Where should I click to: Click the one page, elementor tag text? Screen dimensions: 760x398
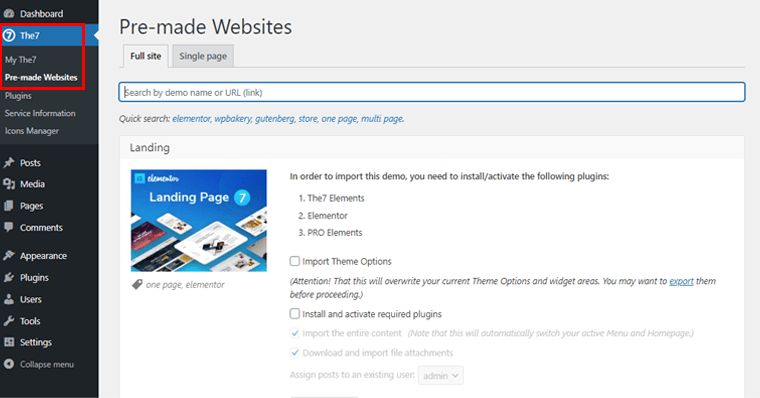pyautogui.click(x=185, y=285)
